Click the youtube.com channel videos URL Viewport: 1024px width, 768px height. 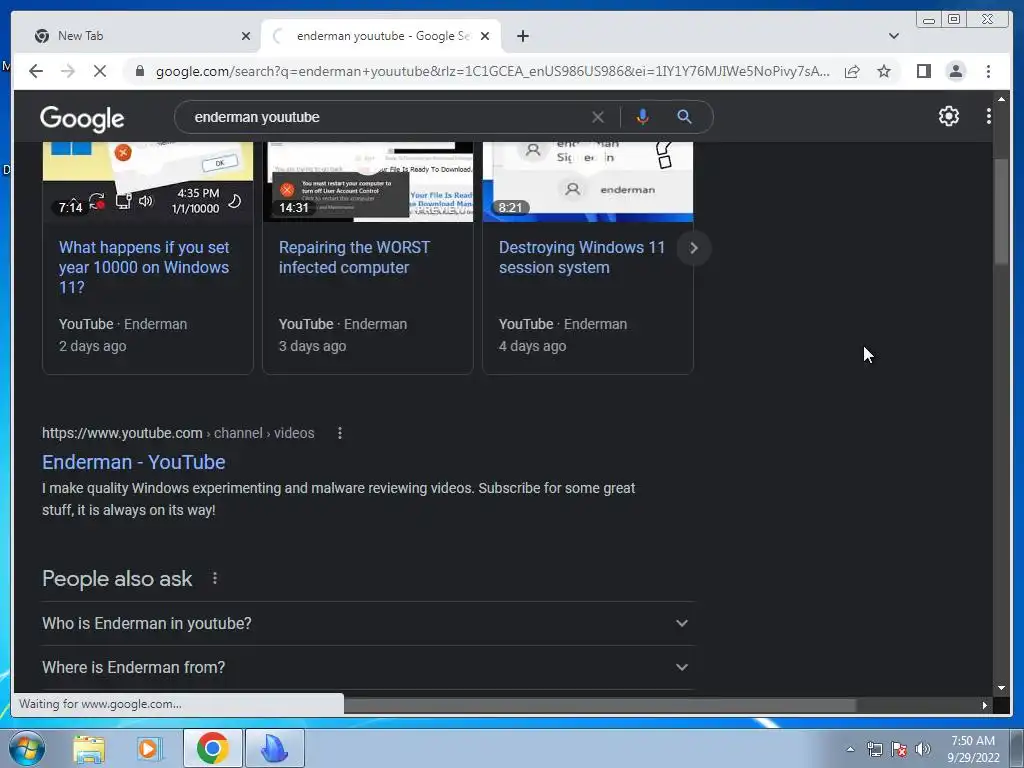point(178,433)
